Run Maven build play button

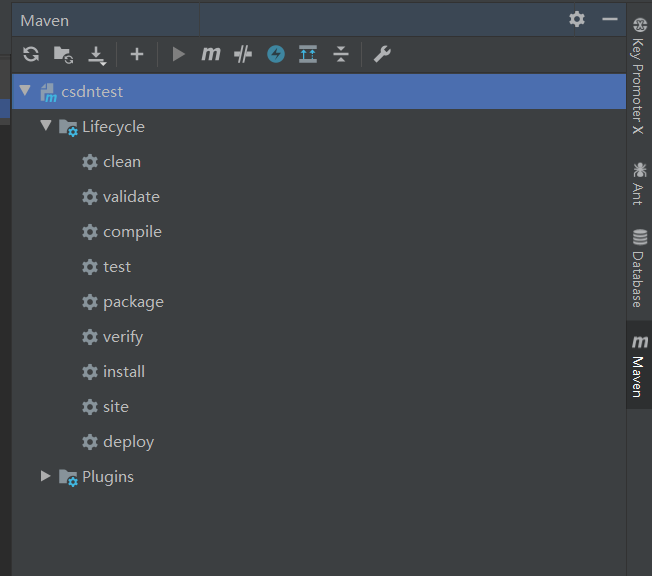pyautogui.click(x=178, y=54)
